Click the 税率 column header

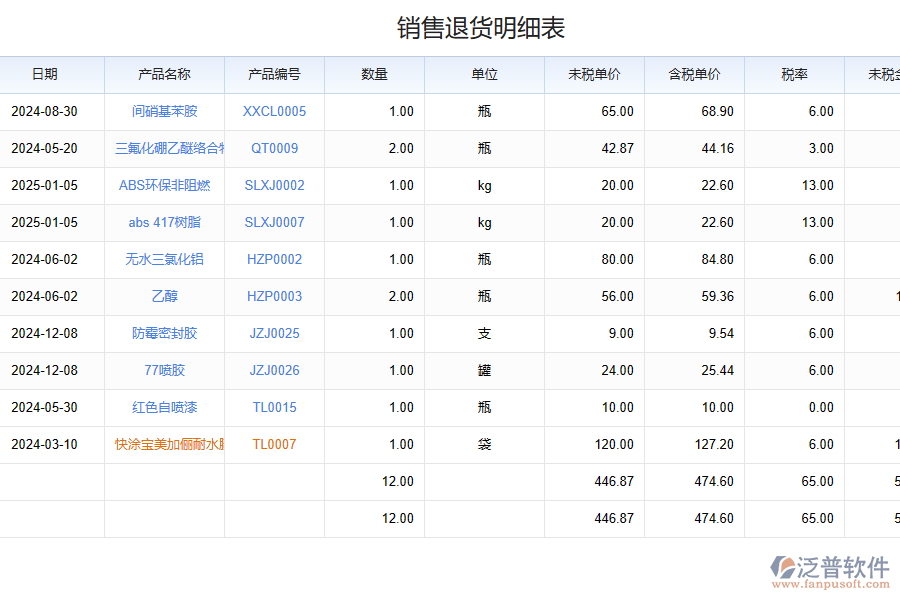pos(793,74)
